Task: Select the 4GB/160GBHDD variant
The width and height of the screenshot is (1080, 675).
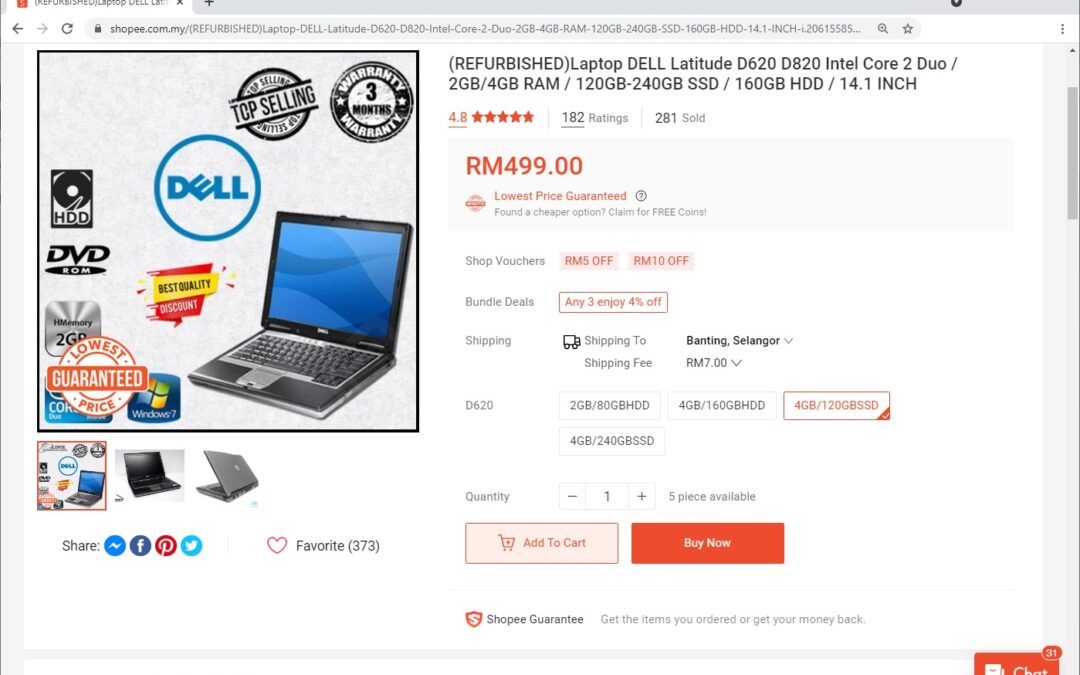Action: (x=722, y=406)
